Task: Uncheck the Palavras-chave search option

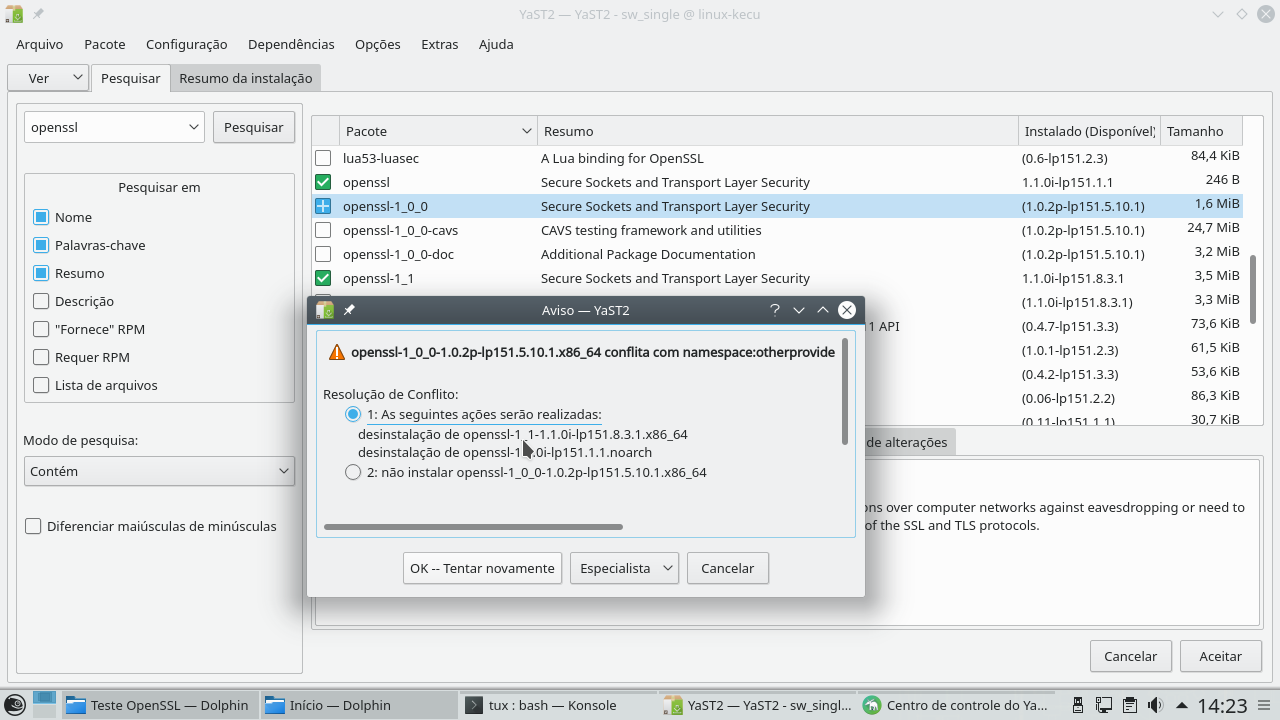Action: click(x=41, y=245)
